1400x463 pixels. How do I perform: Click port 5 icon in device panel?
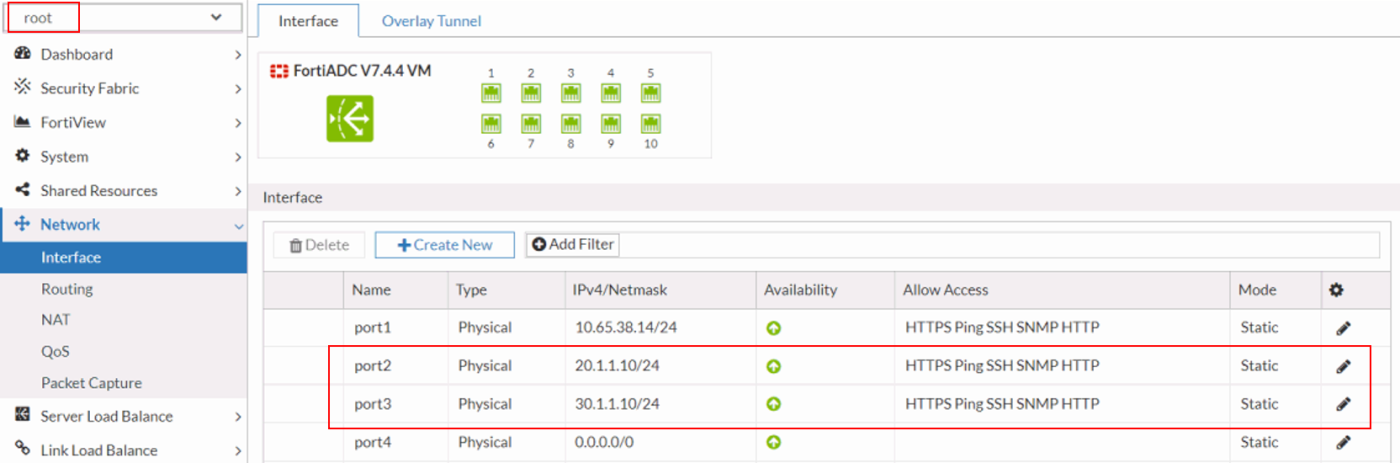[650, 93]
